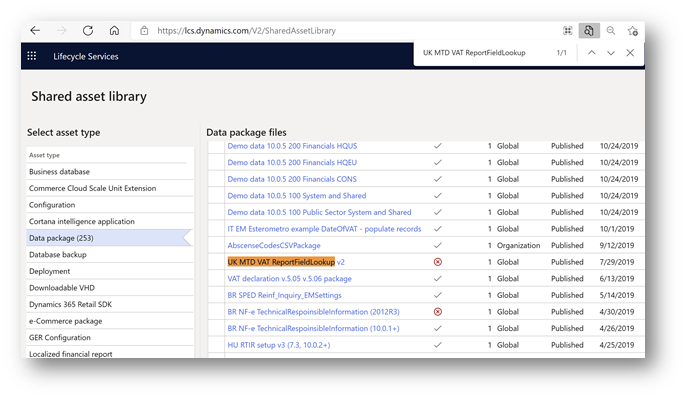Select Configuration asset type
This screenshot has width=687, height=400.
pyautogui.click(x=110, y=205)
